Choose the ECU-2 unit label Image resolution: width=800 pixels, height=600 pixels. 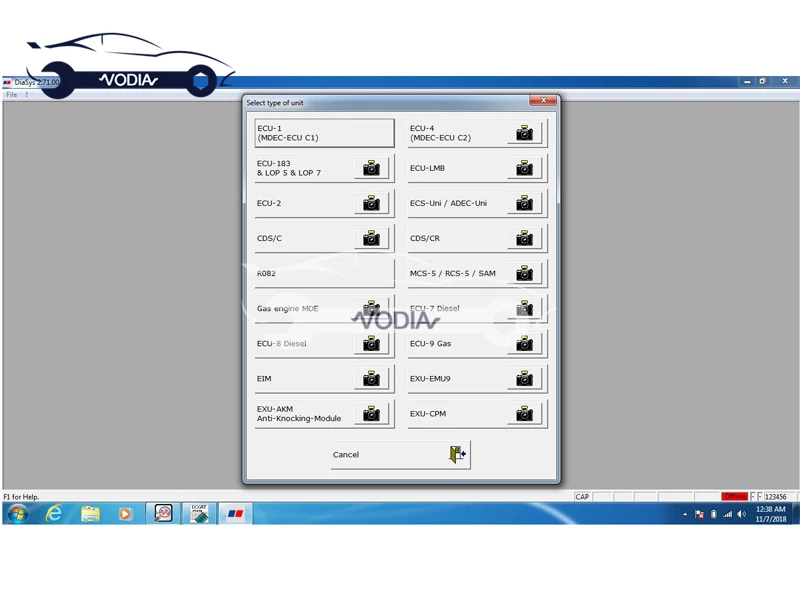tap(269, 203)
